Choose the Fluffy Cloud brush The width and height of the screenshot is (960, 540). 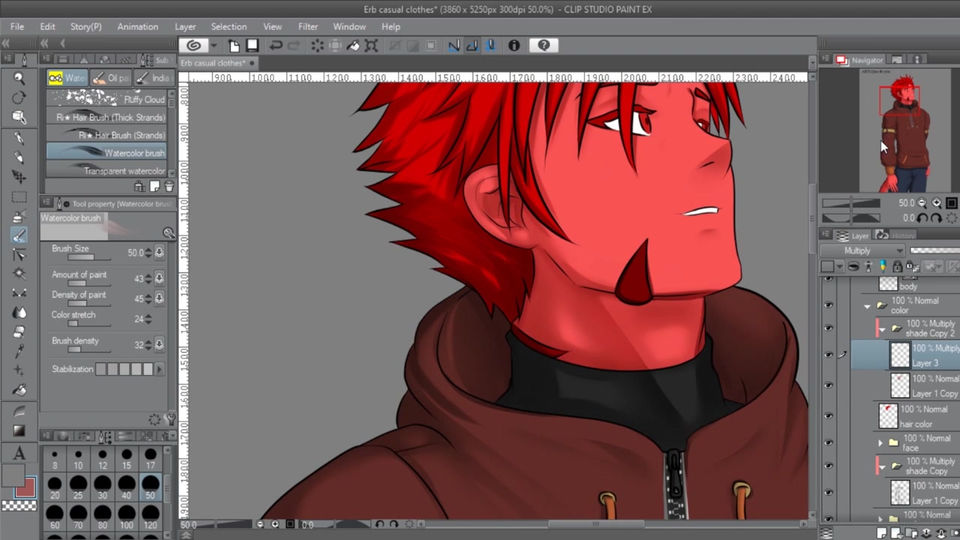click(x=107, y=99)
